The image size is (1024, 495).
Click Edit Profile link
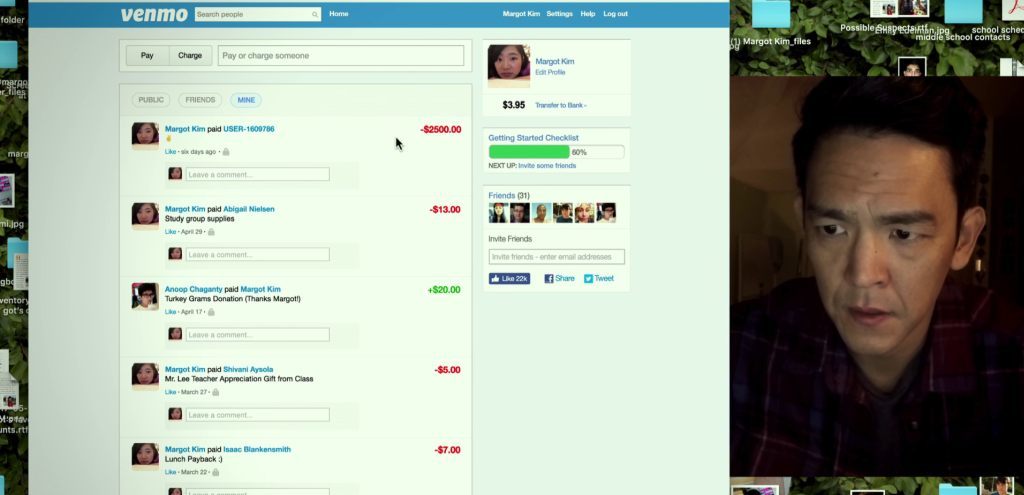[551, 72]
